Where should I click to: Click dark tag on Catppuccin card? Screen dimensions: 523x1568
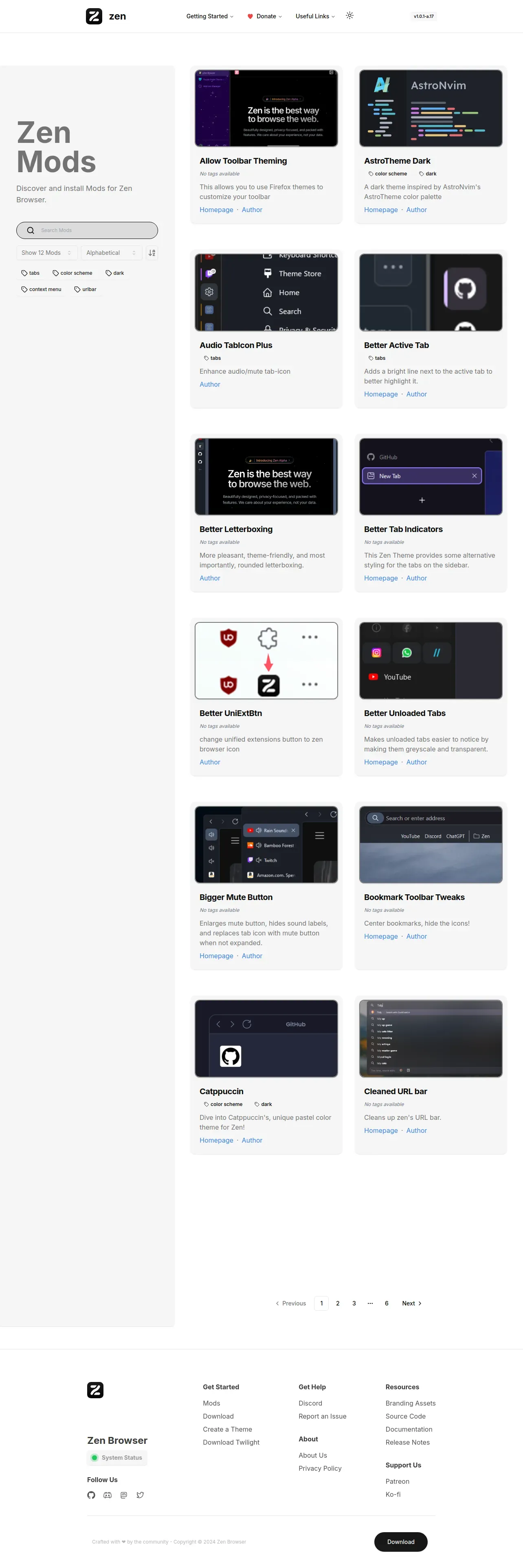point(263,1104)
